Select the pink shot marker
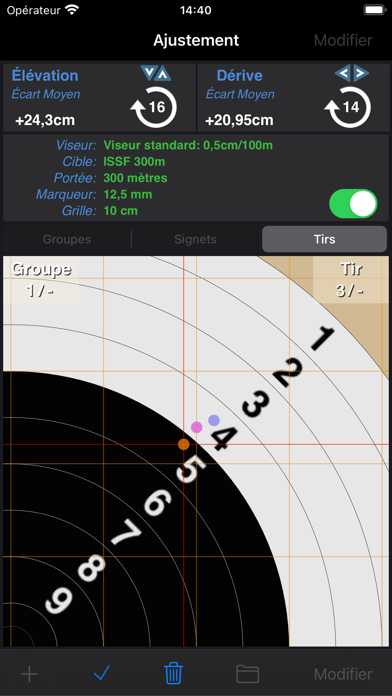Image resolution: width=392 pixels, height=696 pixels. (x=197, y=427)
